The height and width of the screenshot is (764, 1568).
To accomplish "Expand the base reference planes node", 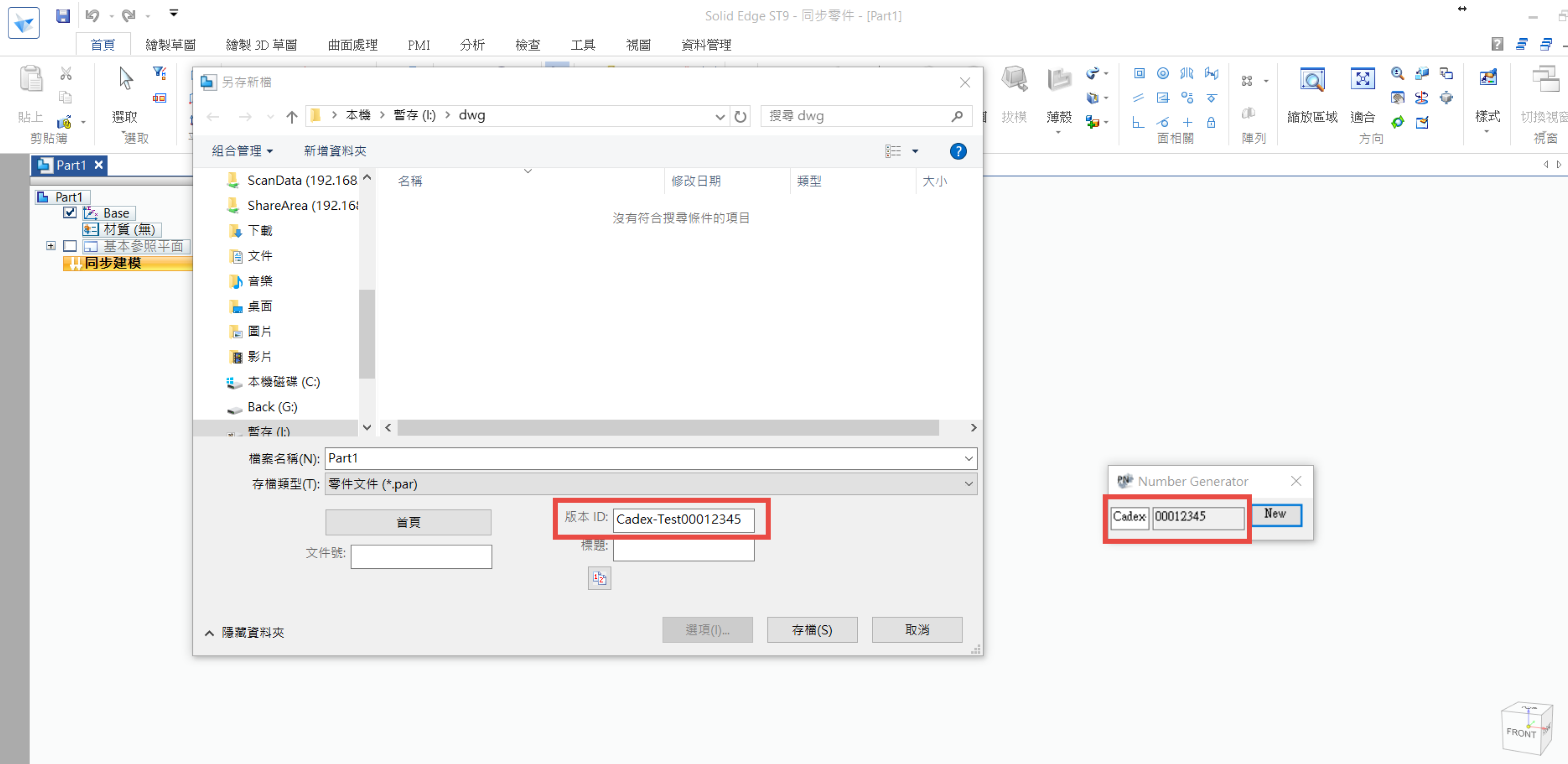I will [51, 246].
